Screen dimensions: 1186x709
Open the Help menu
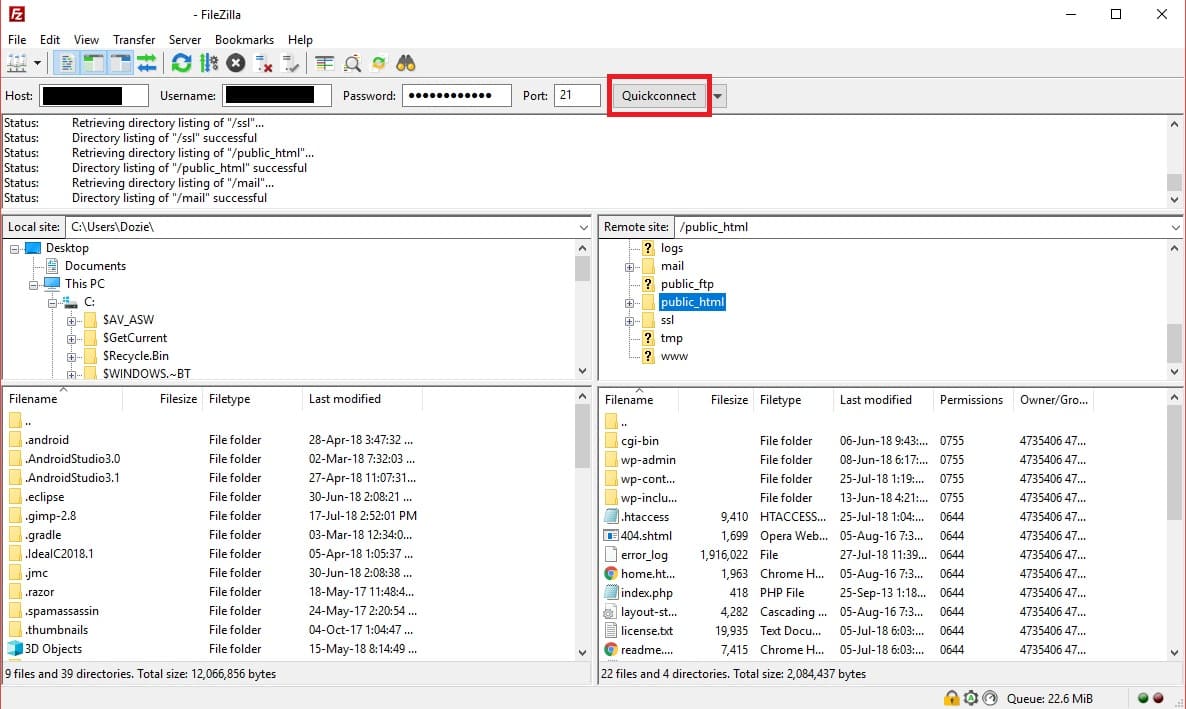300,39
